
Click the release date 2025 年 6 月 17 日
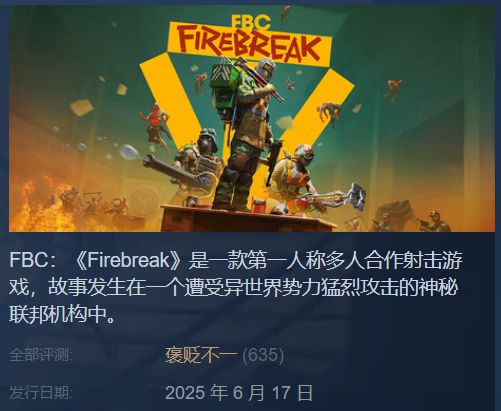(239, 393)
